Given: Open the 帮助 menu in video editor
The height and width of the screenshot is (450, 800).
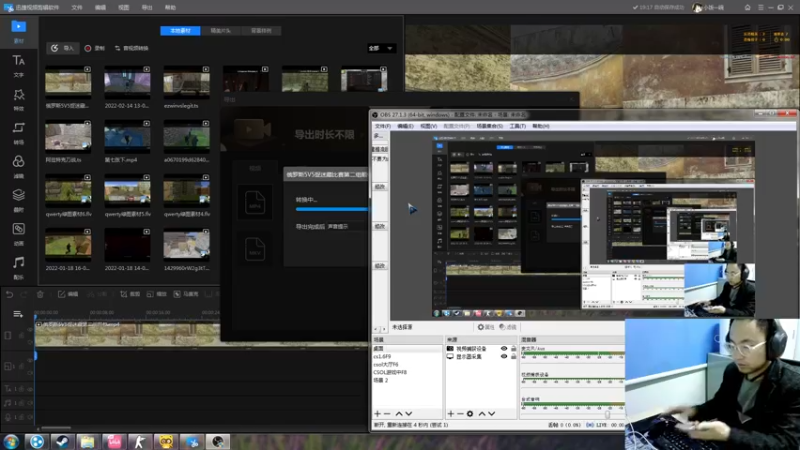Looking at the screenshot, I should [x=170, y=8].
